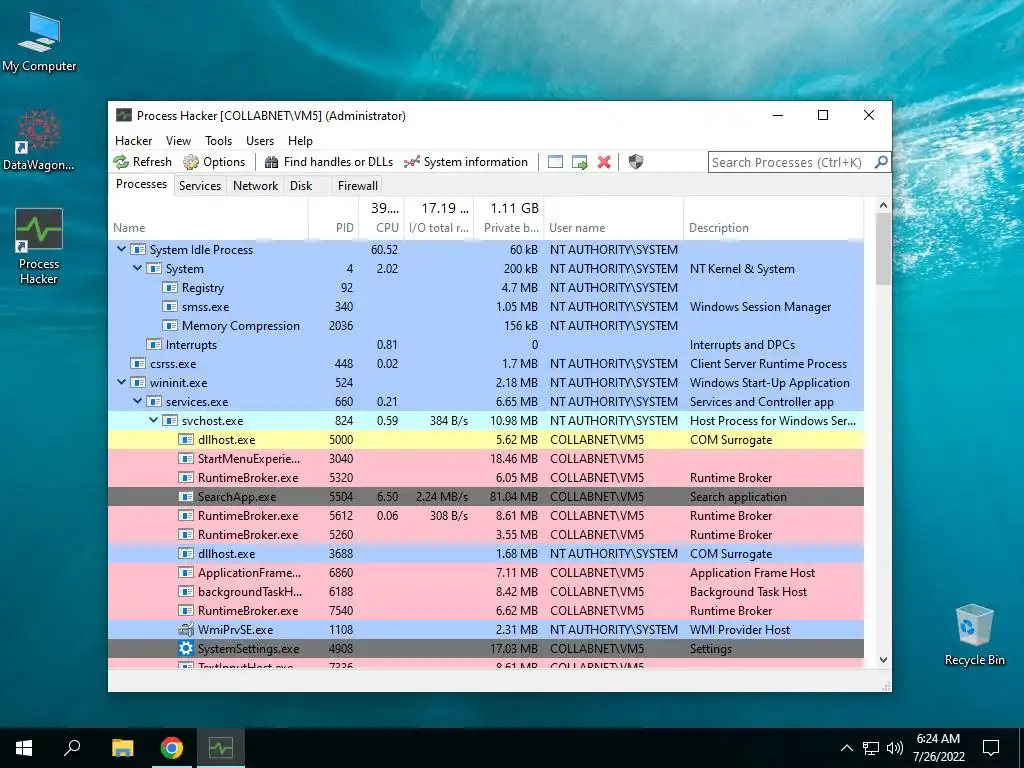The width and height of the screenshot is (1024, 768).
Task: Open File Explorer from the taskbar
Action: pos(122,748)
